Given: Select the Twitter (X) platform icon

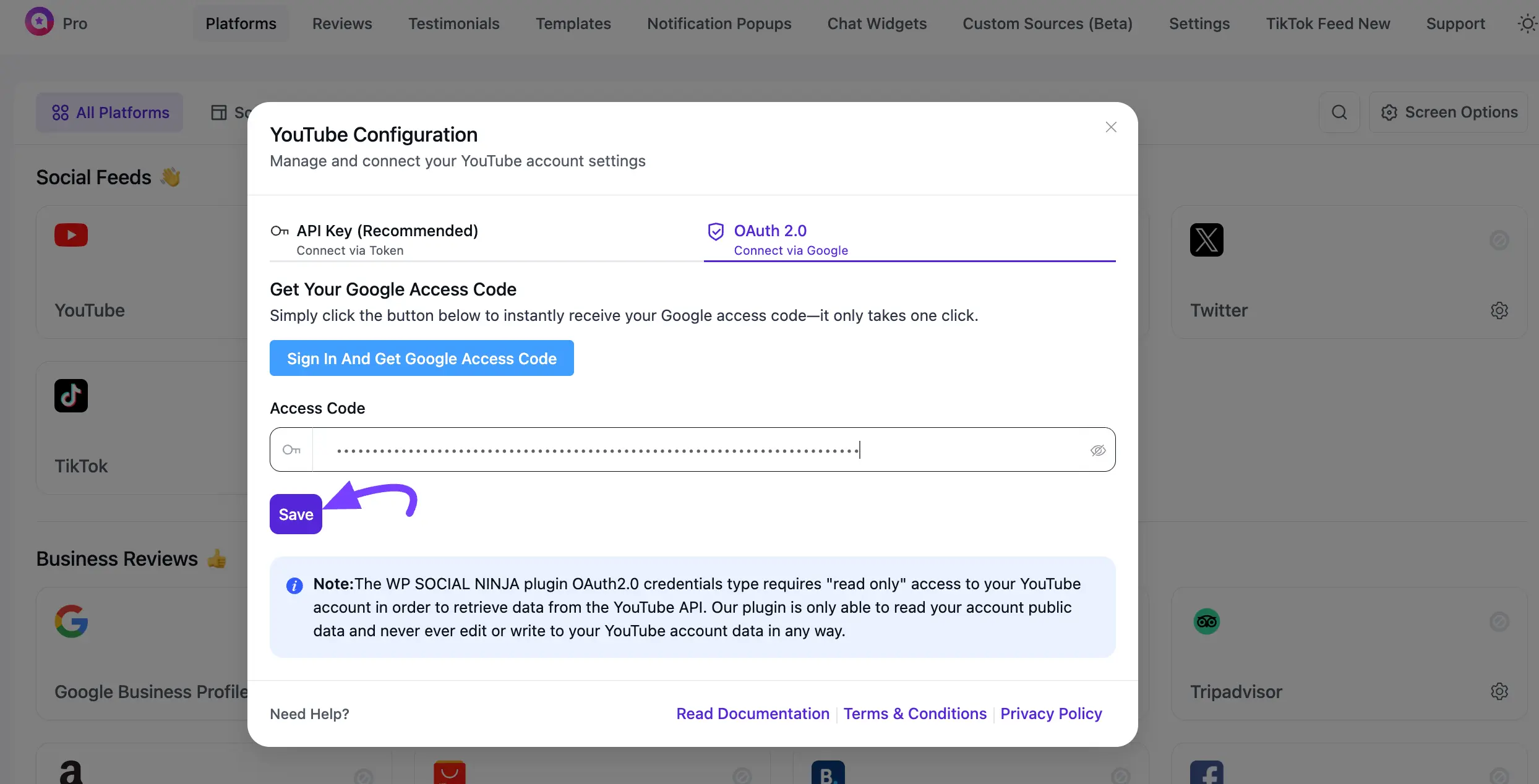Looking at the screenshot, I should 1207,240.
